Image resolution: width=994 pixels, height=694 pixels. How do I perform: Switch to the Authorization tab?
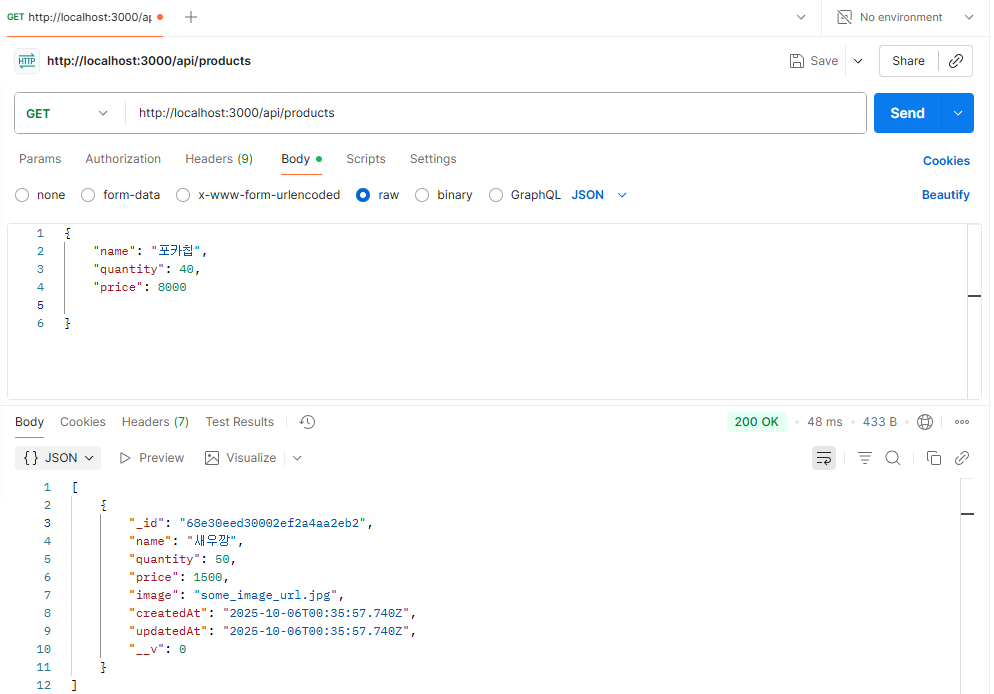[x=123, y=159]
